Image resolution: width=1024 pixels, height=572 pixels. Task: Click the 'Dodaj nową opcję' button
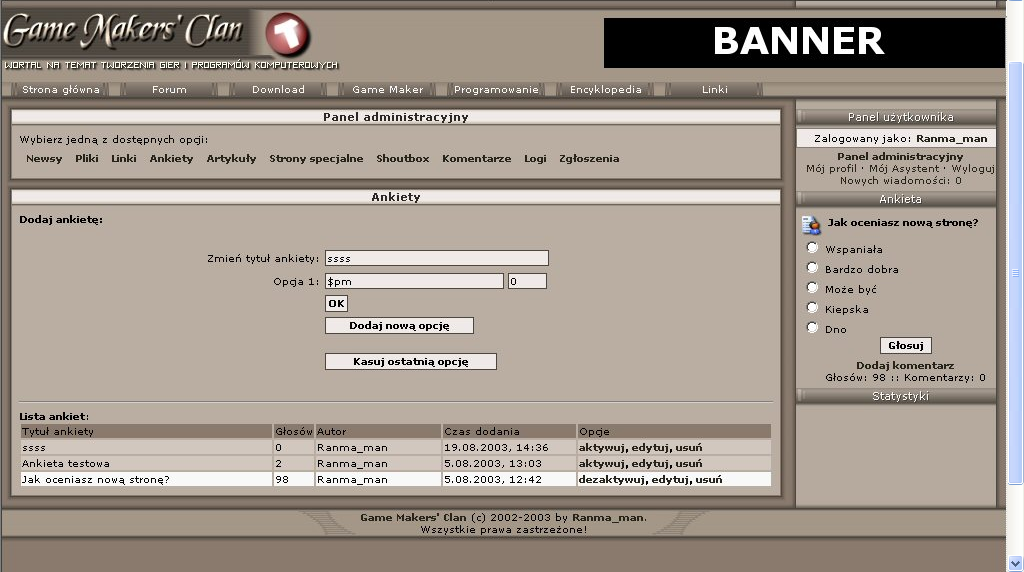click(399, 326)
